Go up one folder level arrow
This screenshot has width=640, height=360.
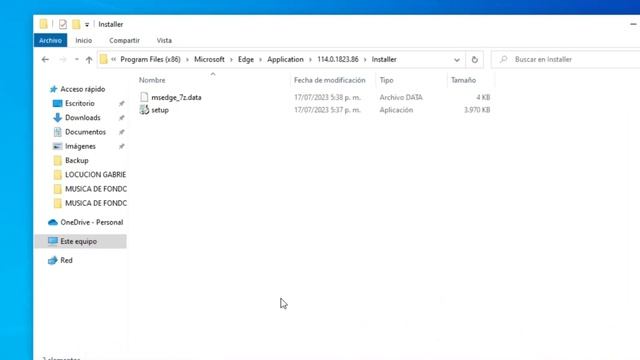[89, 60]
